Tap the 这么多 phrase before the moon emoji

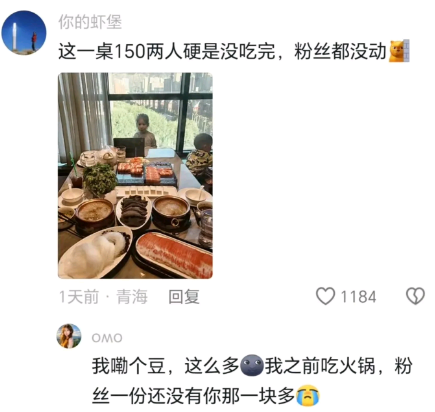pos(212,366)
